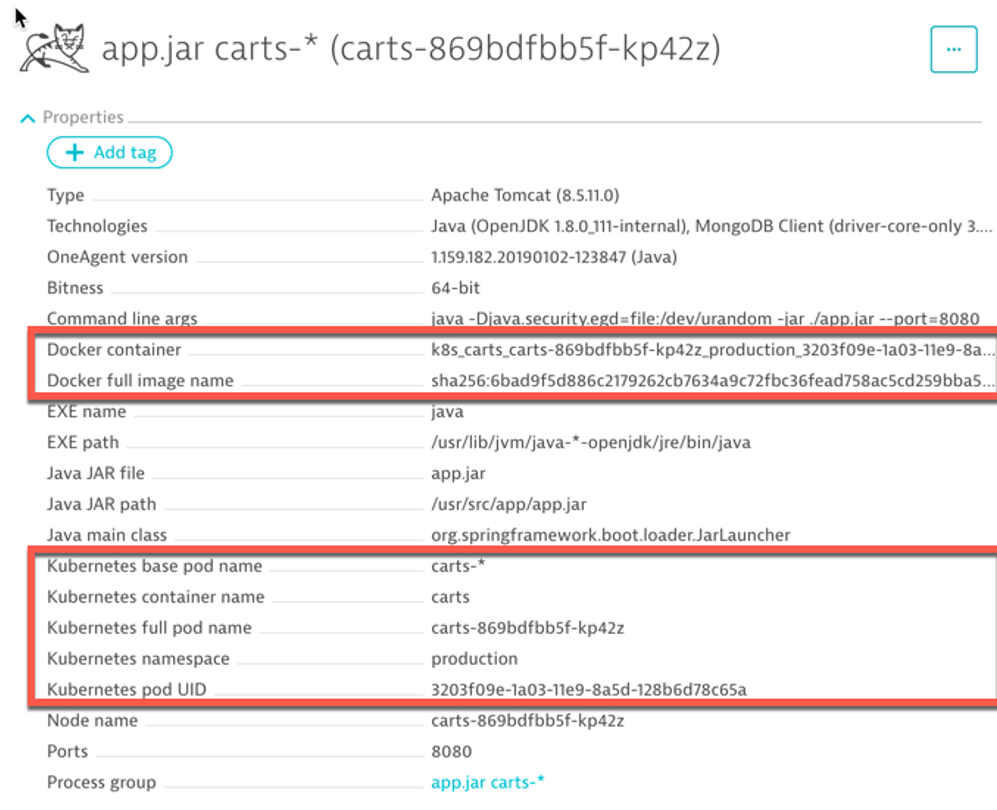The height and width of the screenshot is (810, 997).
Task: Select the OneAgent version value
Action: (554, 257)
